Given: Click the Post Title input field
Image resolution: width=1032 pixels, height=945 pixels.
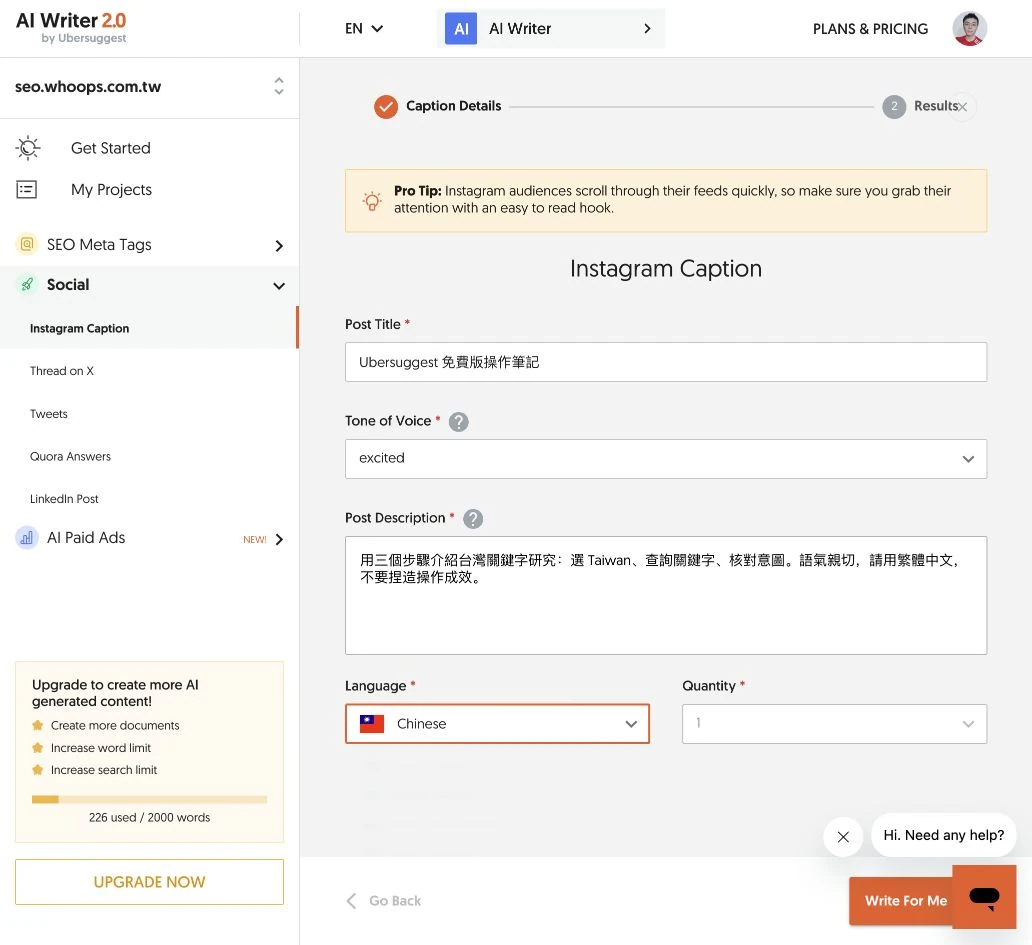Looking at the screenshot, I should (x=665, y=362).
